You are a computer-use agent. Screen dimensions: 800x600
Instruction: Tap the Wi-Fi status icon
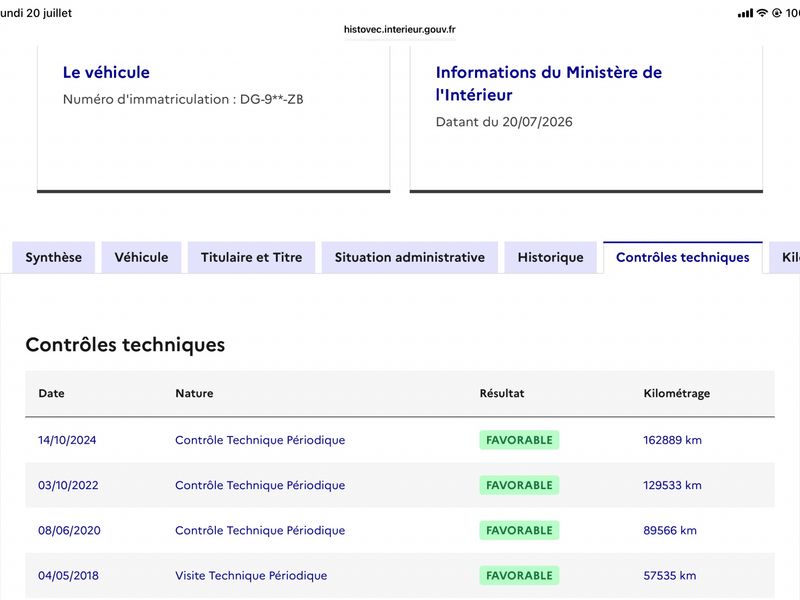(762, 13)
